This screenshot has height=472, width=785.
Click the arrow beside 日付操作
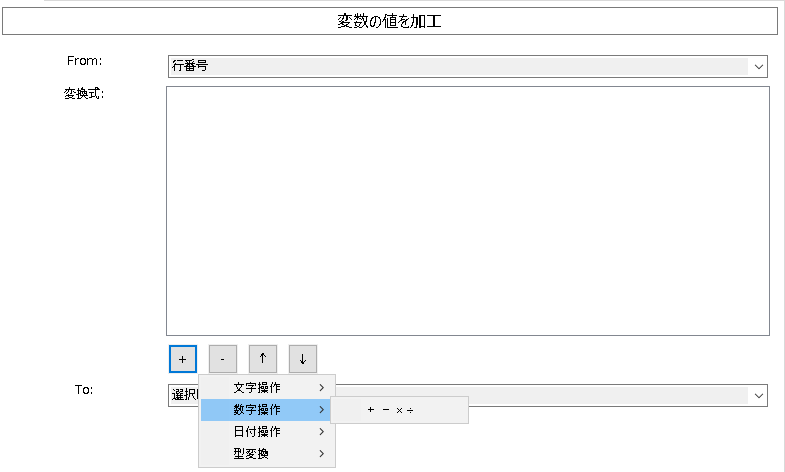pos(321,432)
